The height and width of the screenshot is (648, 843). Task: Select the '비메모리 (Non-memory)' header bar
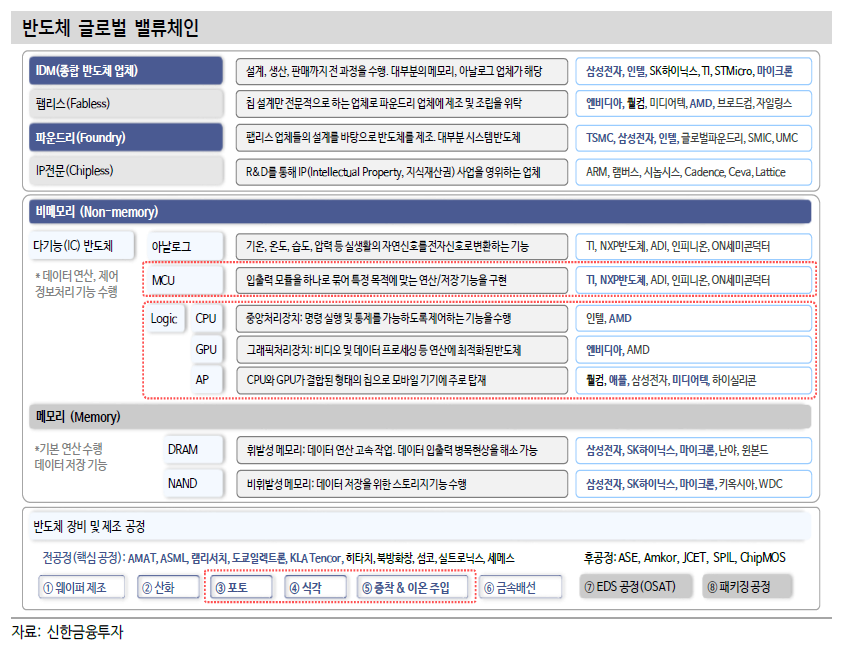(x=420, y=212)
